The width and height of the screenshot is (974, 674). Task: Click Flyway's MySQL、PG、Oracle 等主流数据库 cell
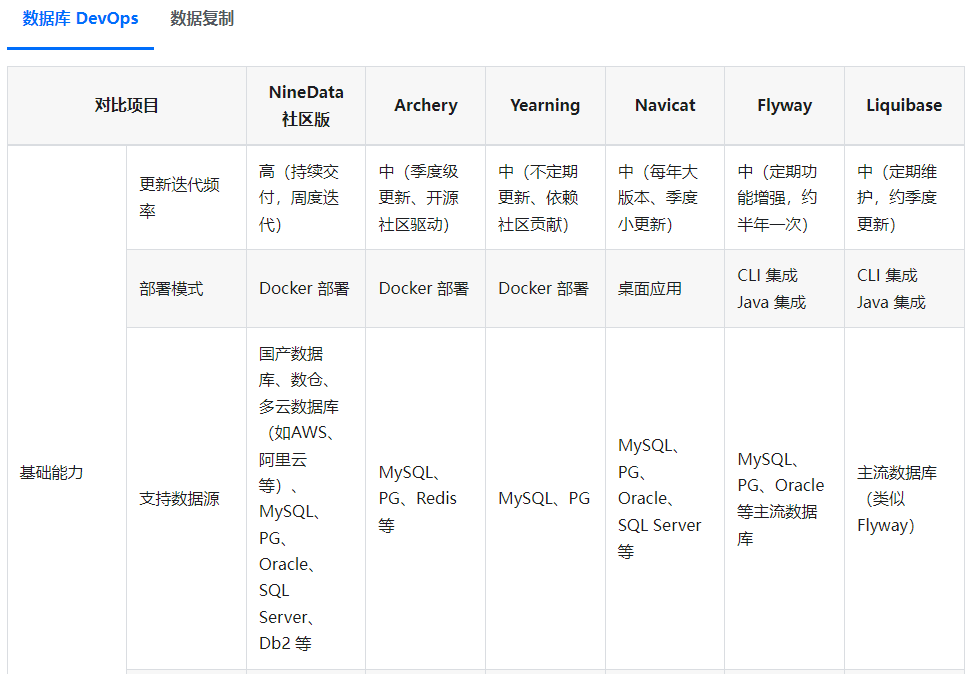point(785,499)
